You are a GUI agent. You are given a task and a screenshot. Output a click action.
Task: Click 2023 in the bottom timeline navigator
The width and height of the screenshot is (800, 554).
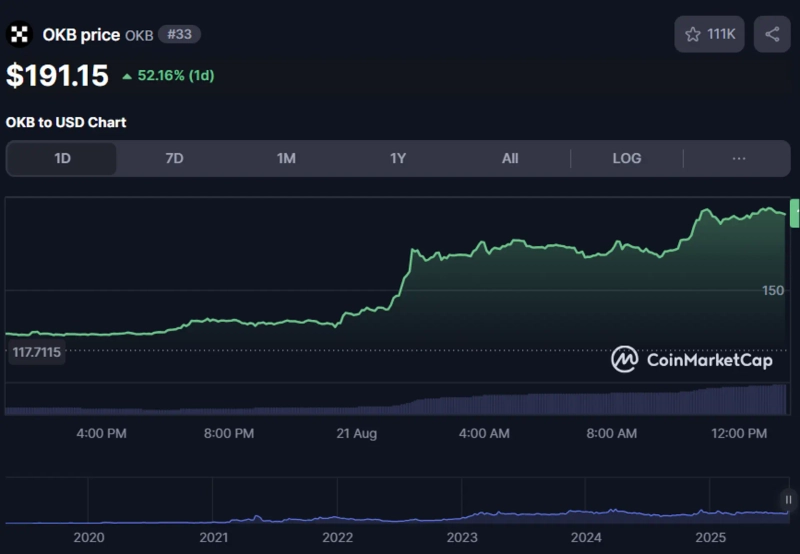tap(462, 537)
